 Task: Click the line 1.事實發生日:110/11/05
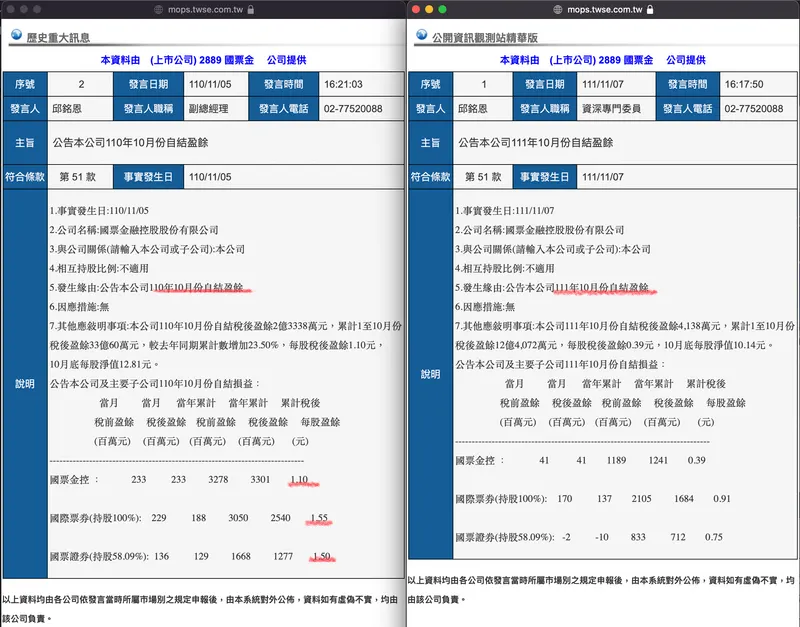(99, 211)
